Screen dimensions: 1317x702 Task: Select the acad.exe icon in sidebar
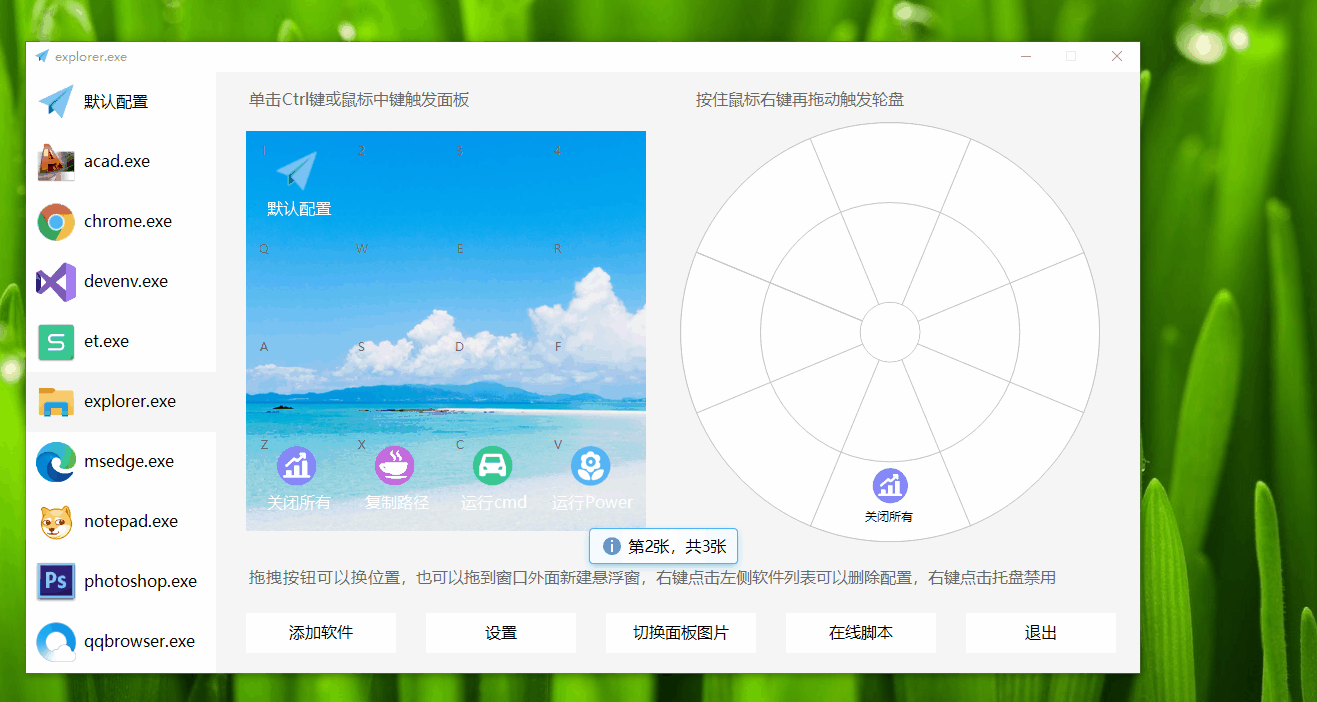56,161
